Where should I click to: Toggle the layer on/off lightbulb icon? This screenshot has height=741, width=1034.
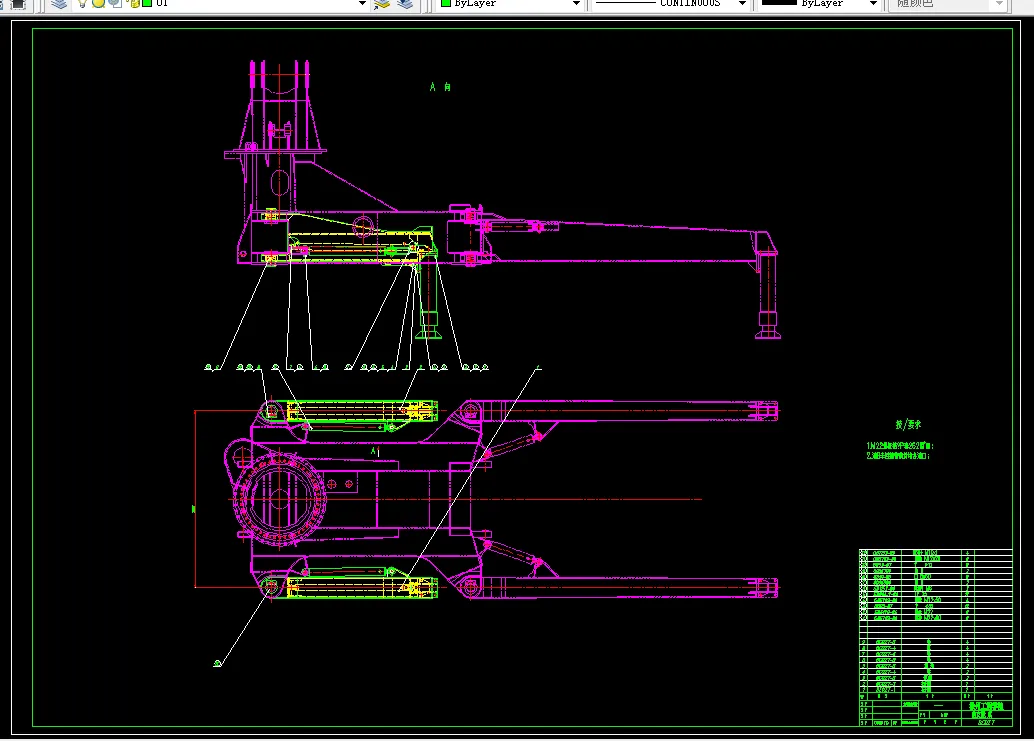[x=84, y=4]
